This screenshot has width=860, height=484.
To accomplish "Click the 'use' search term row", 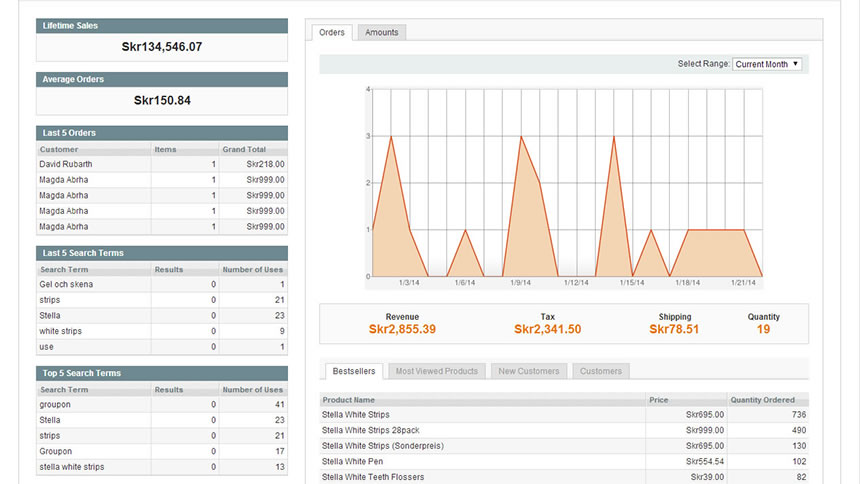I will 47,347.
